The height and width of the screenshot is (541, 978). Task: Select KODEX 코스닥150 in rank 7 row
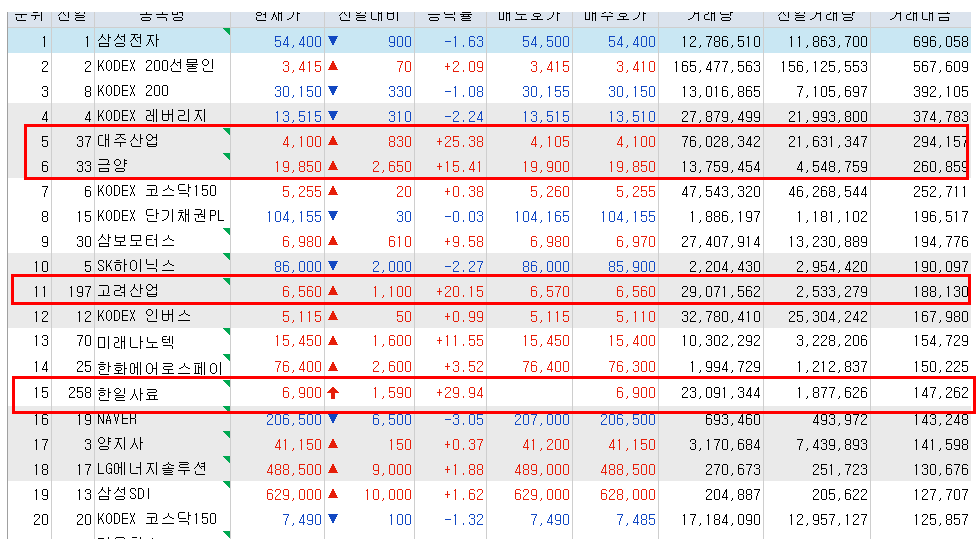click(x=157, y=191)
